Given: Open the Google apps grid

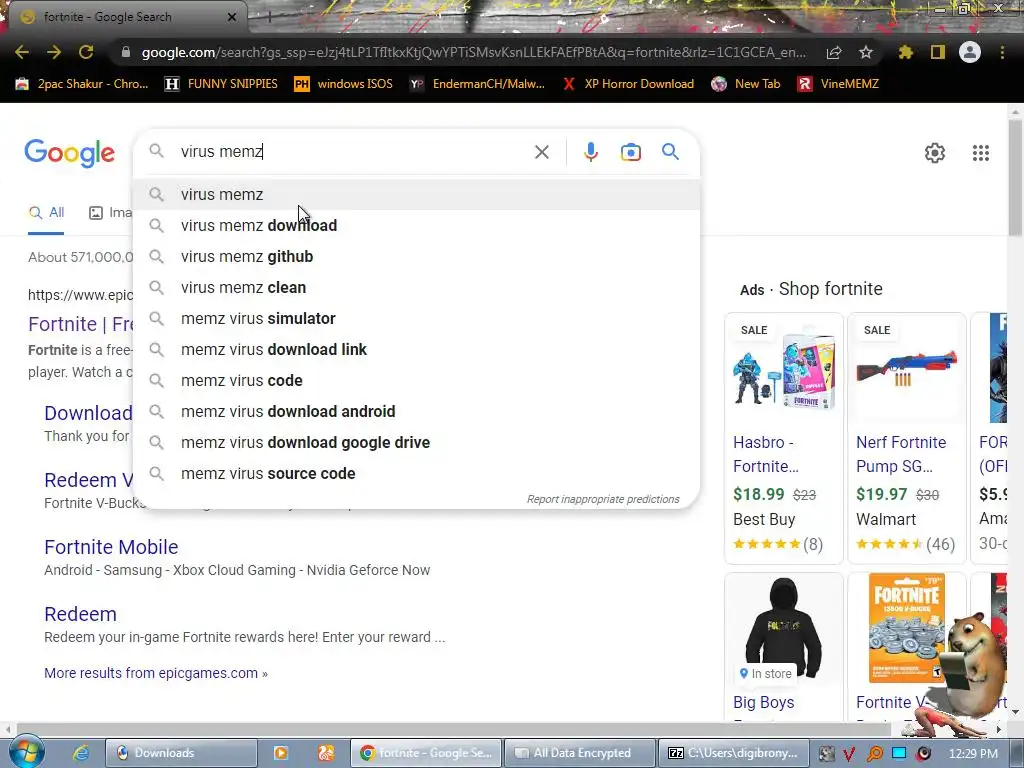Looking at the screenshot, I should click(980, 153).
